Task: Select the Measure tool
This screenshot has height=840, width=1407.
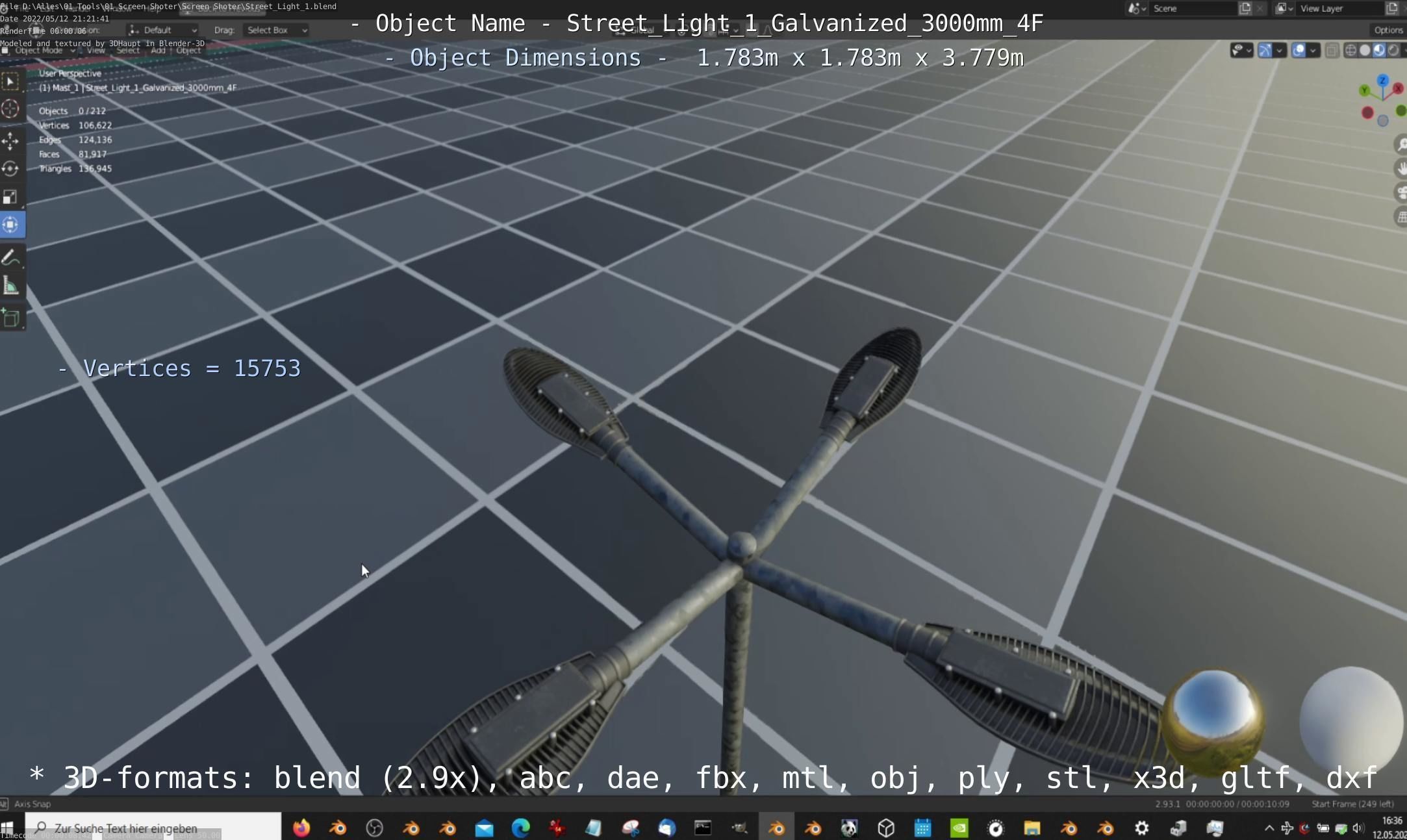Action: (x=10, y=286)
